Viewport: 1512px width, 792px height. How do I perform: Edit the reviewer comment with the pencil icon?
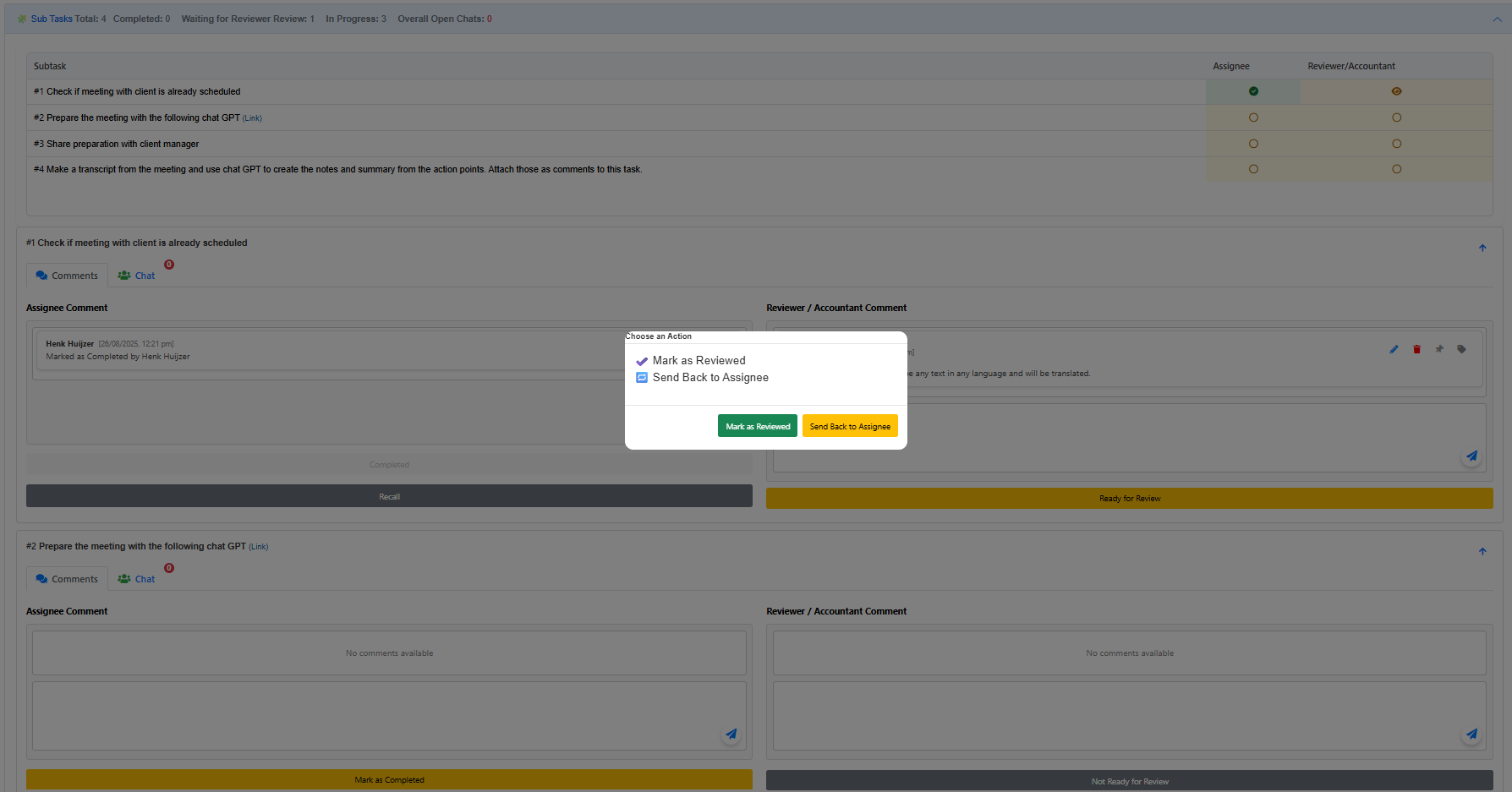click(1394, 348)
